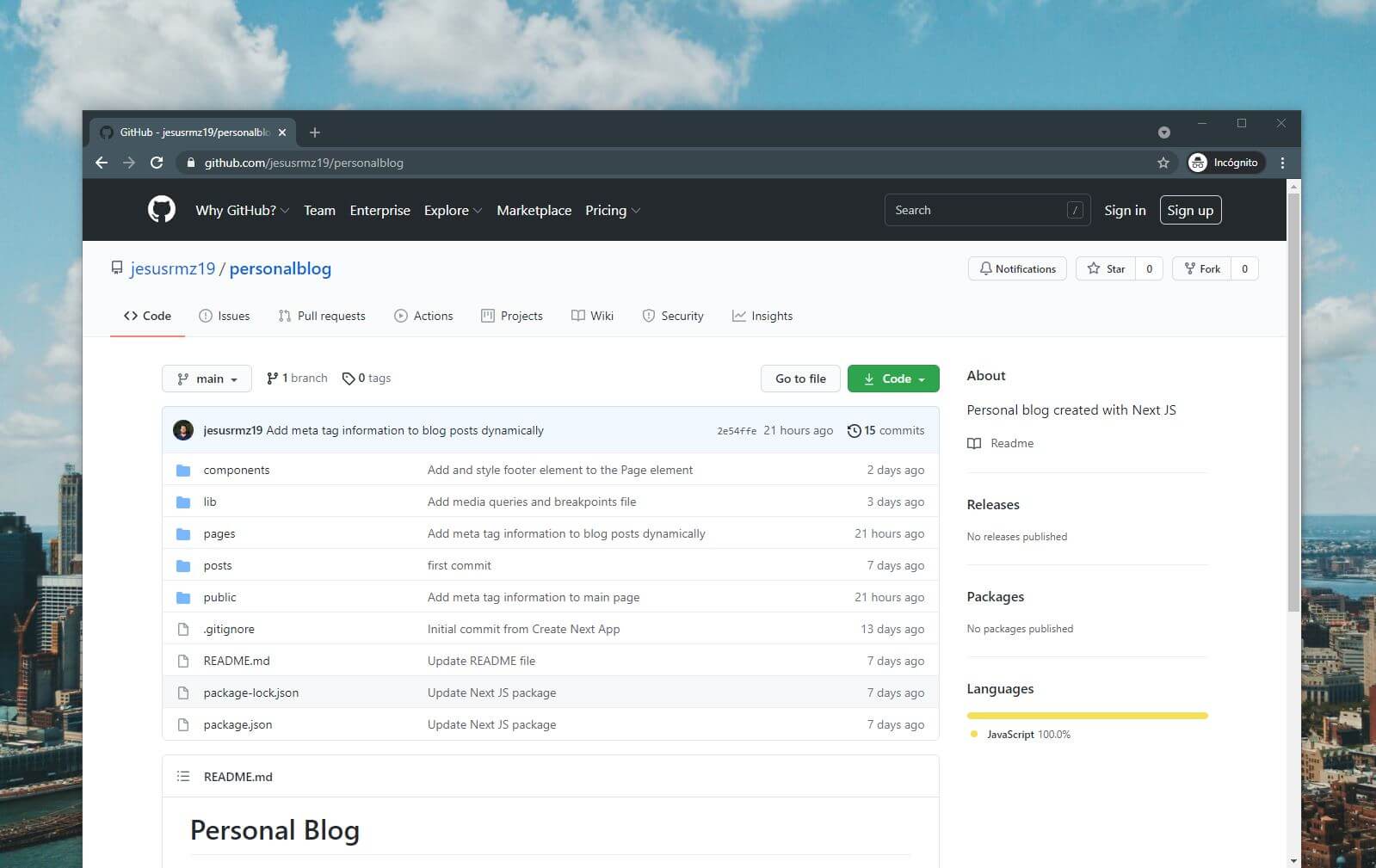The height and width of the screenshot is (868, 1376).
Task: Click the Notifications bell button
Action: [x=1017, y=268]
